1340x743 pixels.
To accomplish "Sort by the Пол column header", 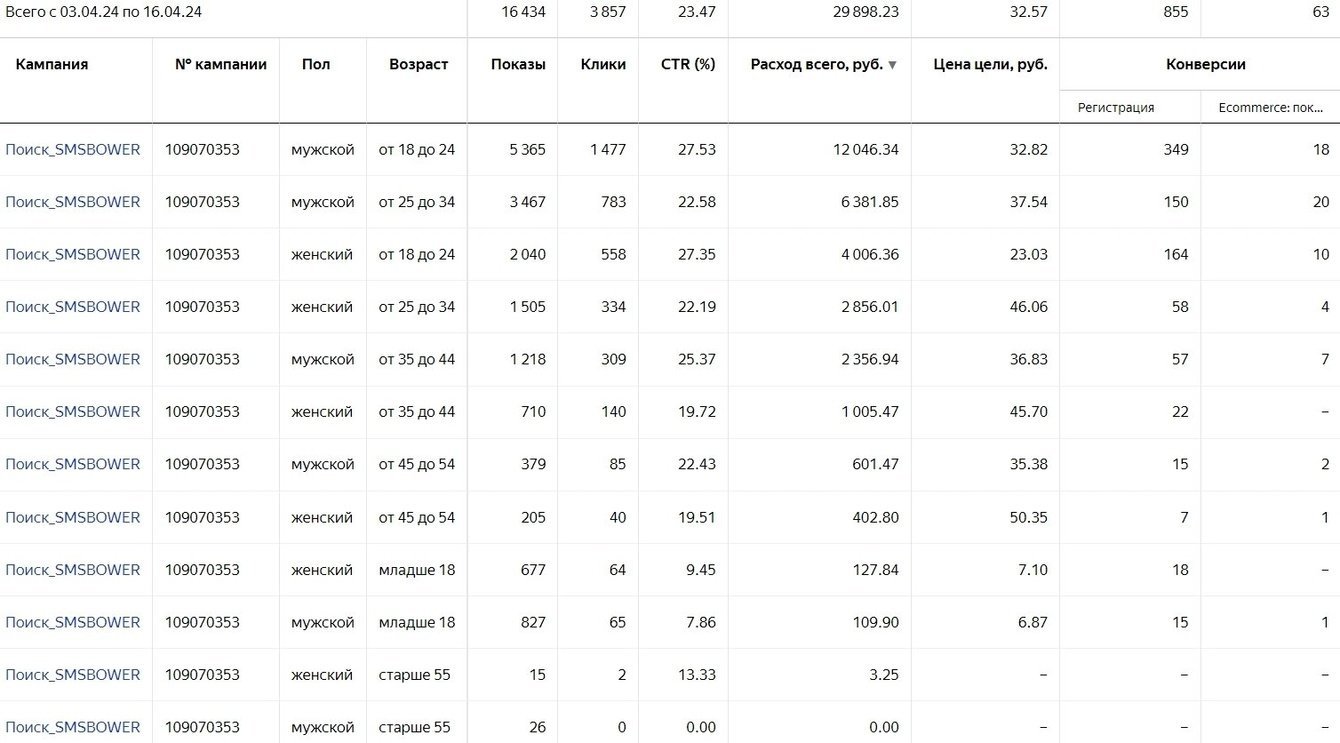I will (316, 64).
